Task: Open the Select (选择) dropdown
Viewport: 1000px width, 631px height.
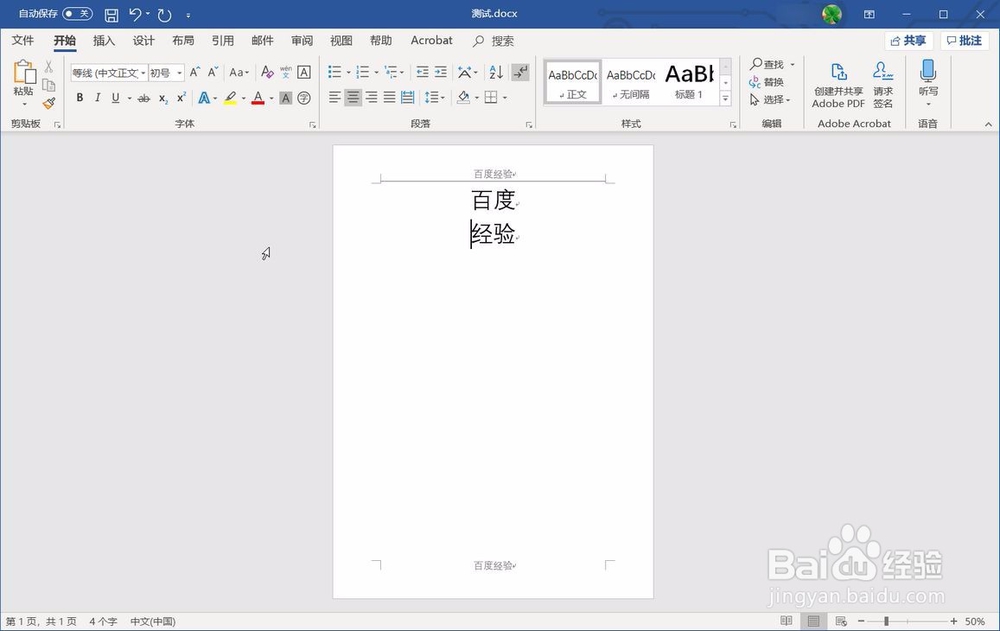Action: (x=770, y=100)
